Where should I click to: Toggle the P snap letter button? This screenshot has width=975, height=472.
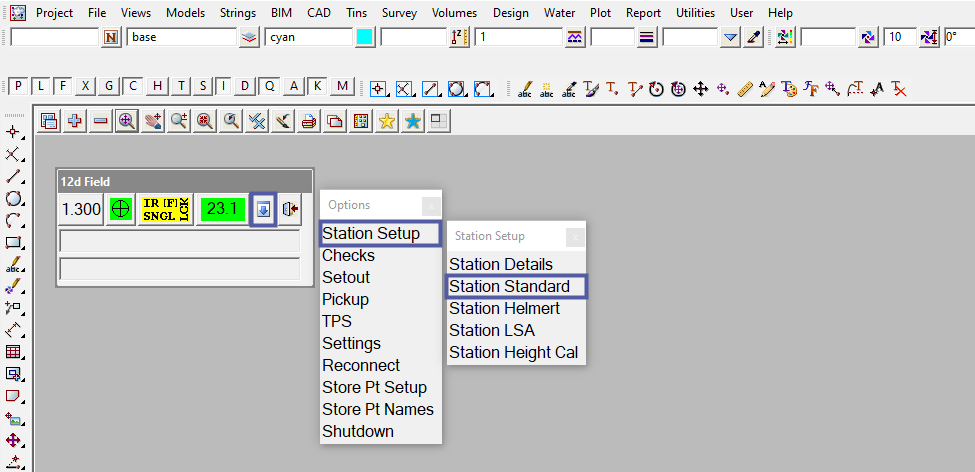click(17, 86)
